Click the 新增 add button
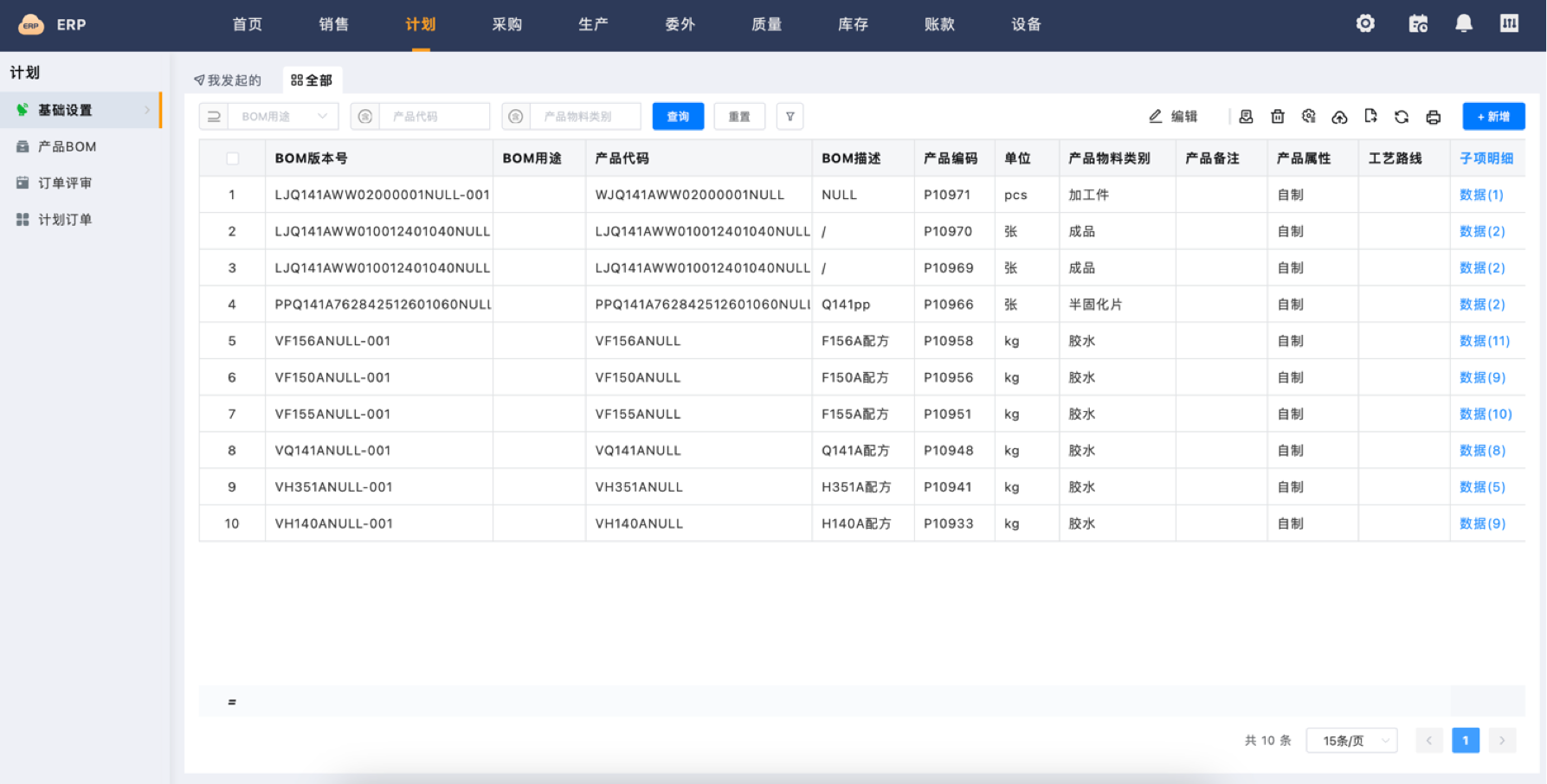 tap(1493, 117)
